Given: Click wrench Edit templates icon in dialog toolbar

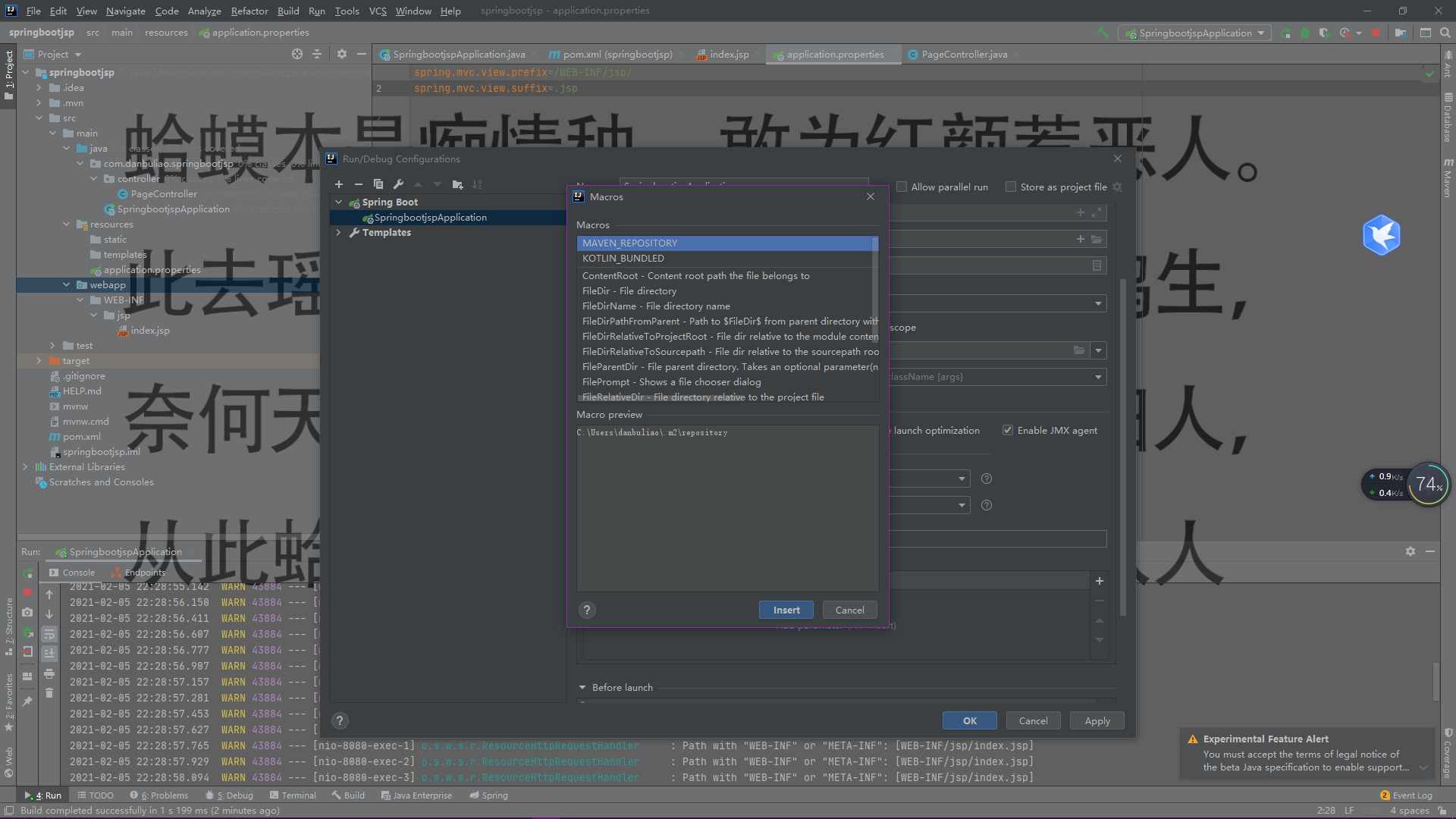Looking at the screenshot, I should point(398,184).
